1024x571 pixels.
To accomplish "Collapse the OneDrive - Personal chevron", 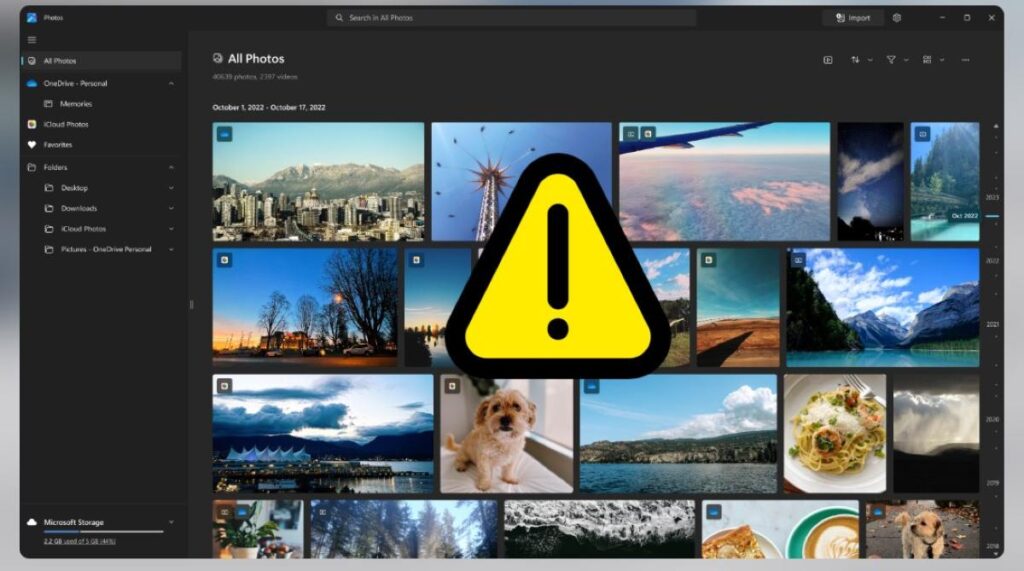I will [x=171, y=84].
